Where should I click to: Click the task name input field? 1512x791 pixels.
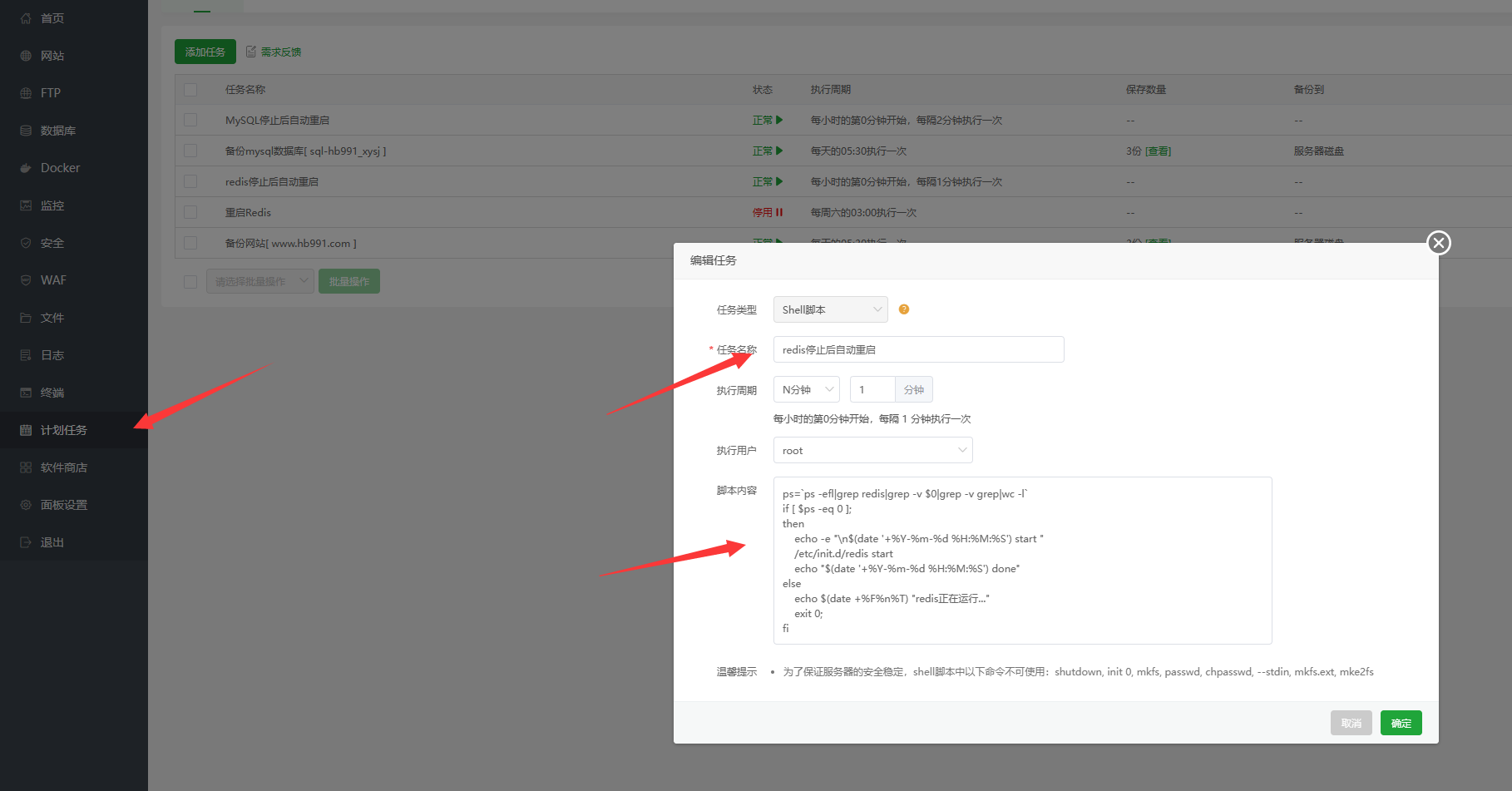pos(918,349)
